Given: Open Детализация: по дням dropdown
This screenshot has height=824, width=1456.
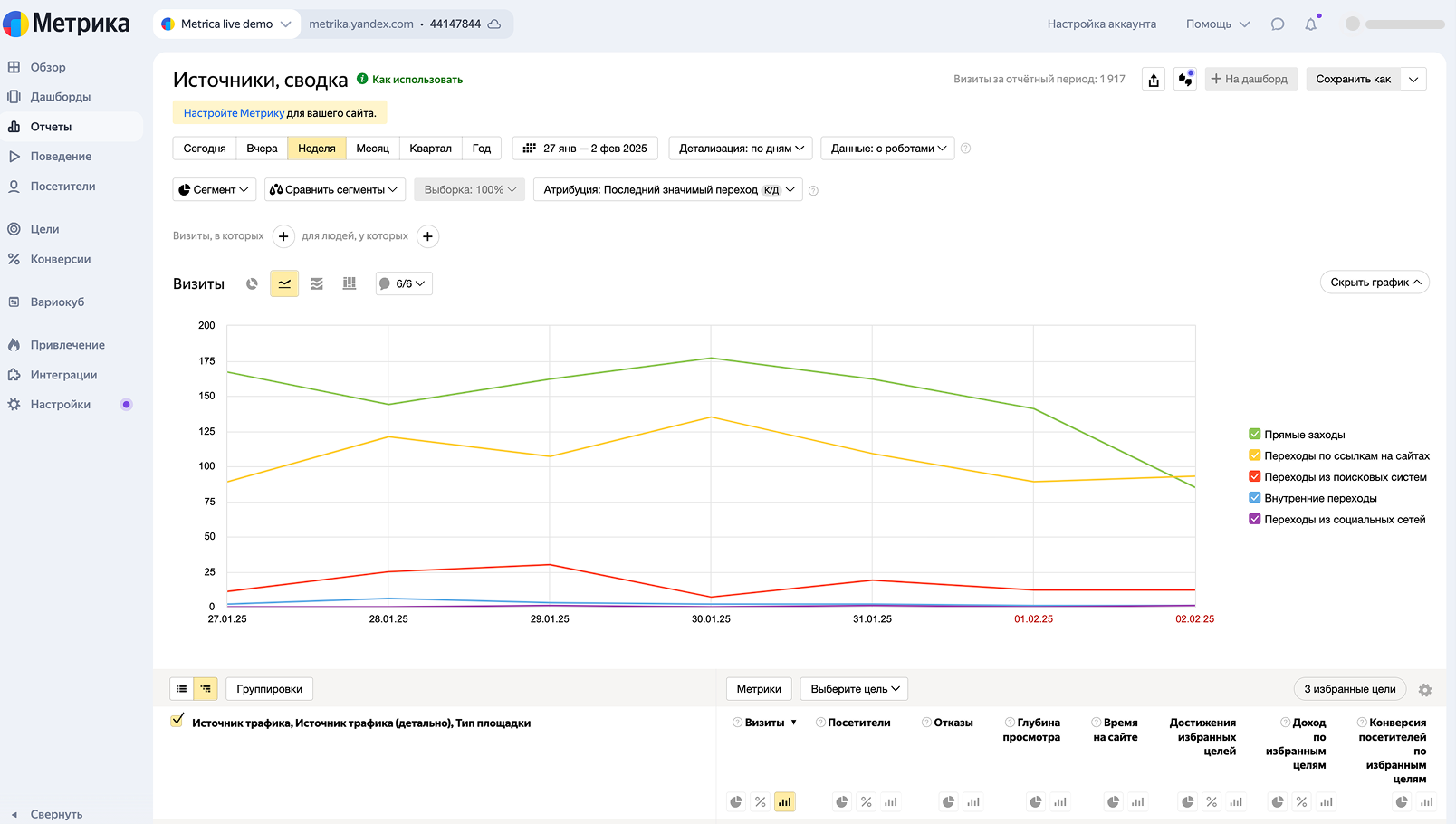Looking at the screenshot, I should (x=741, y=149).
